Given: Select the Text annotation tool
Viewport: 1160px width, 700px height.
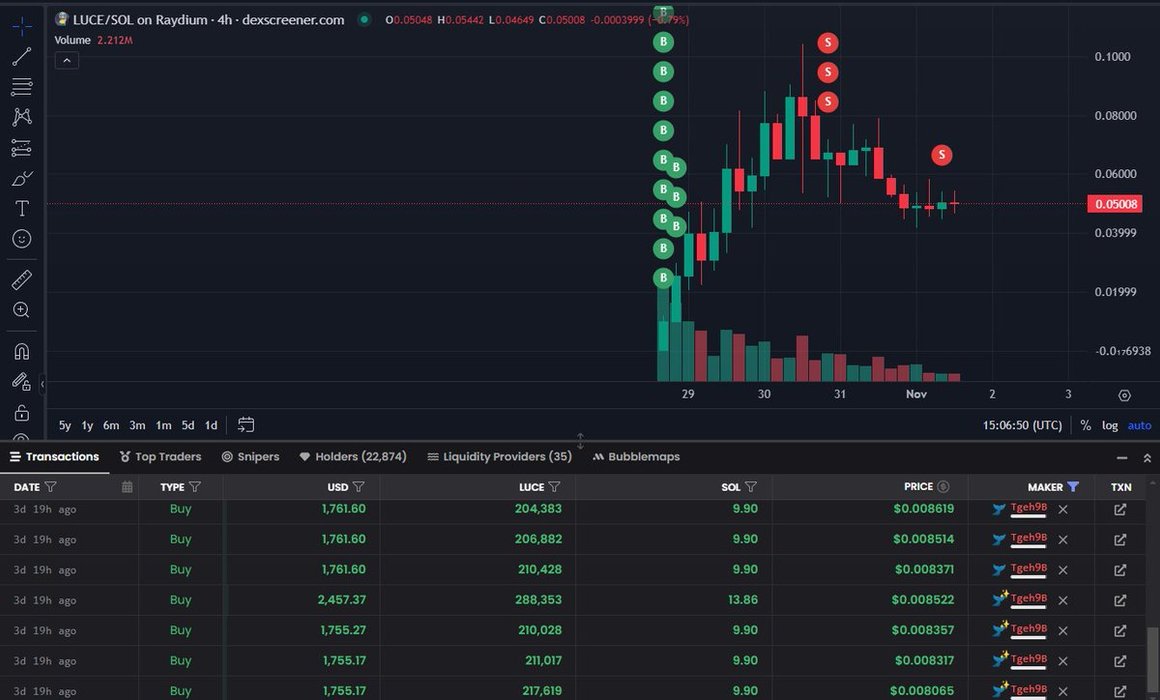Looking at the screenshot, I should pos(21,209).
